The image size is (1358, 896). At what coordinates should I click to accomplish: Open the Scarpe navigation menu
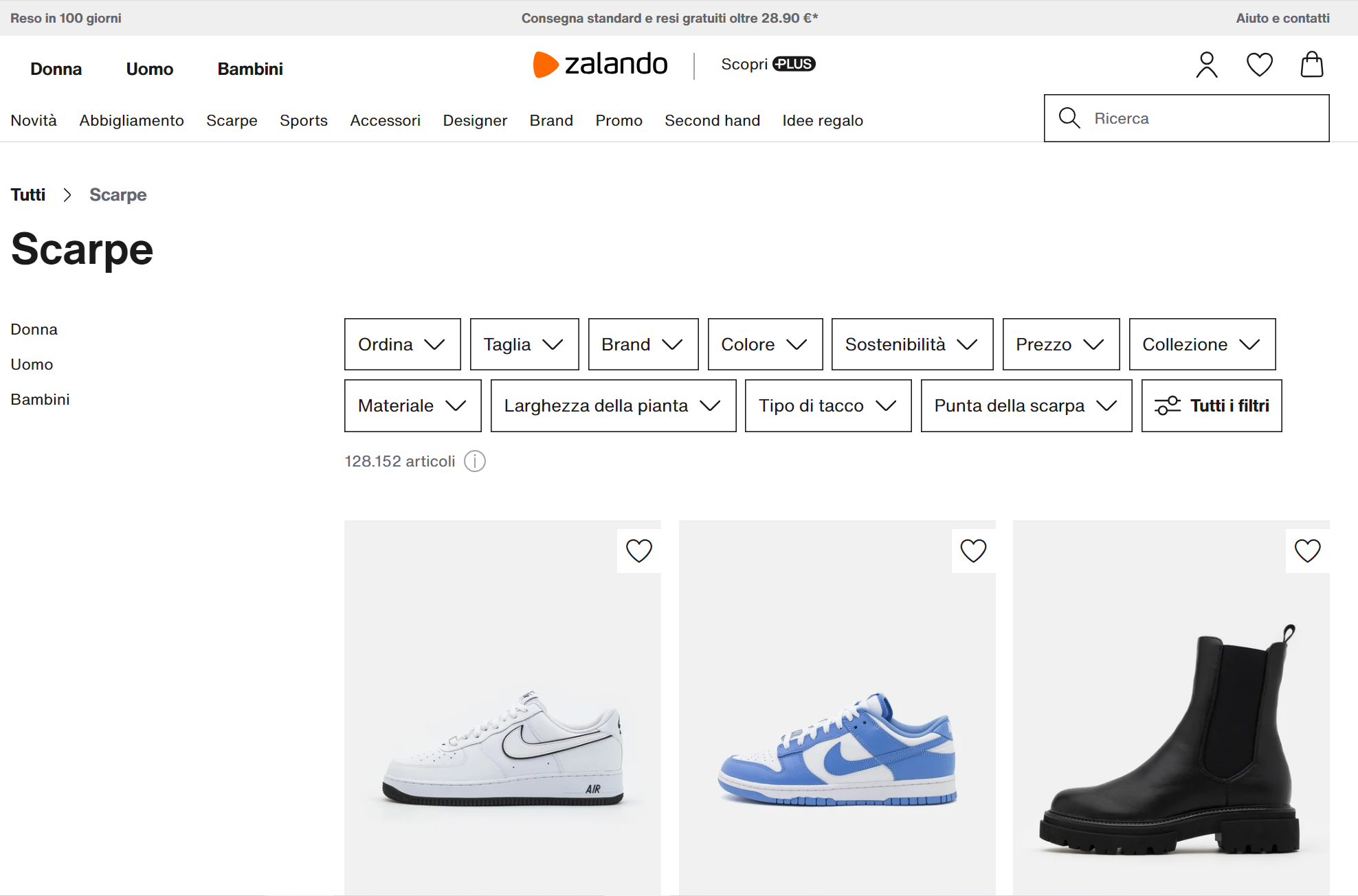coord(232,120)
